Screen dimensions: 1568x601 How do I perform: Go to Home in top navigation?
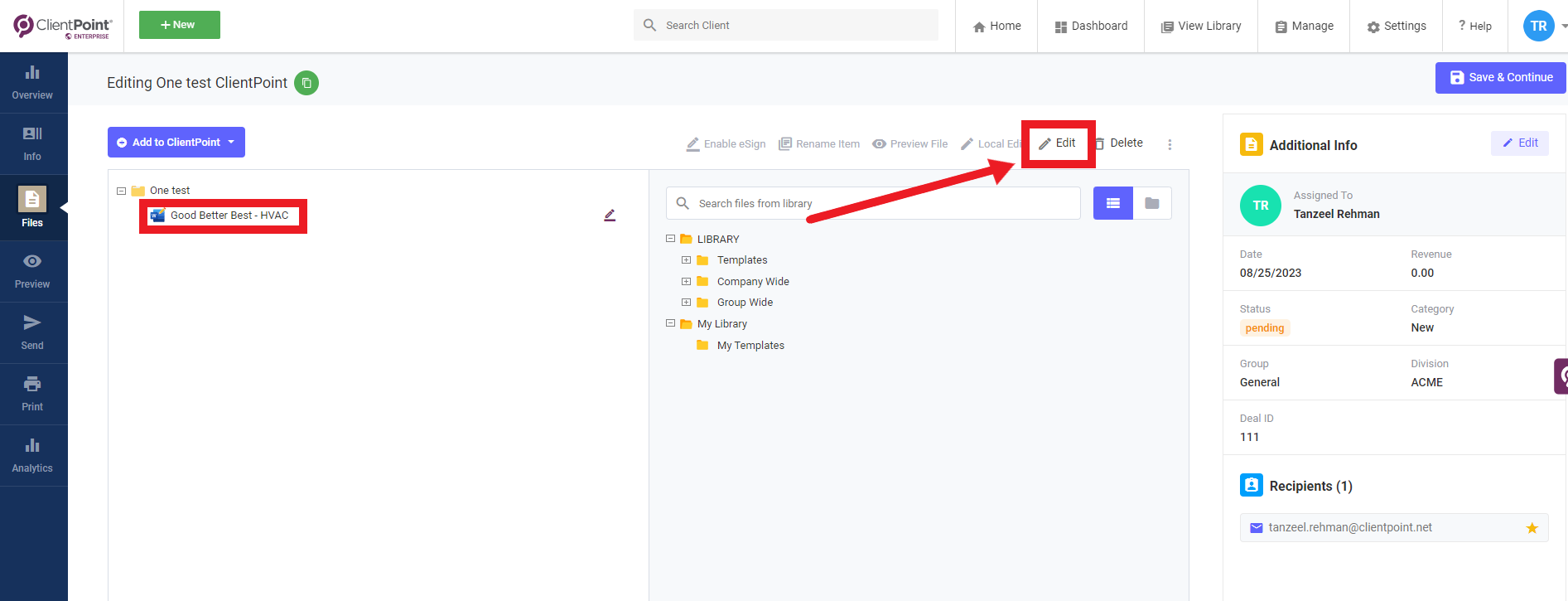pos(996,26)
